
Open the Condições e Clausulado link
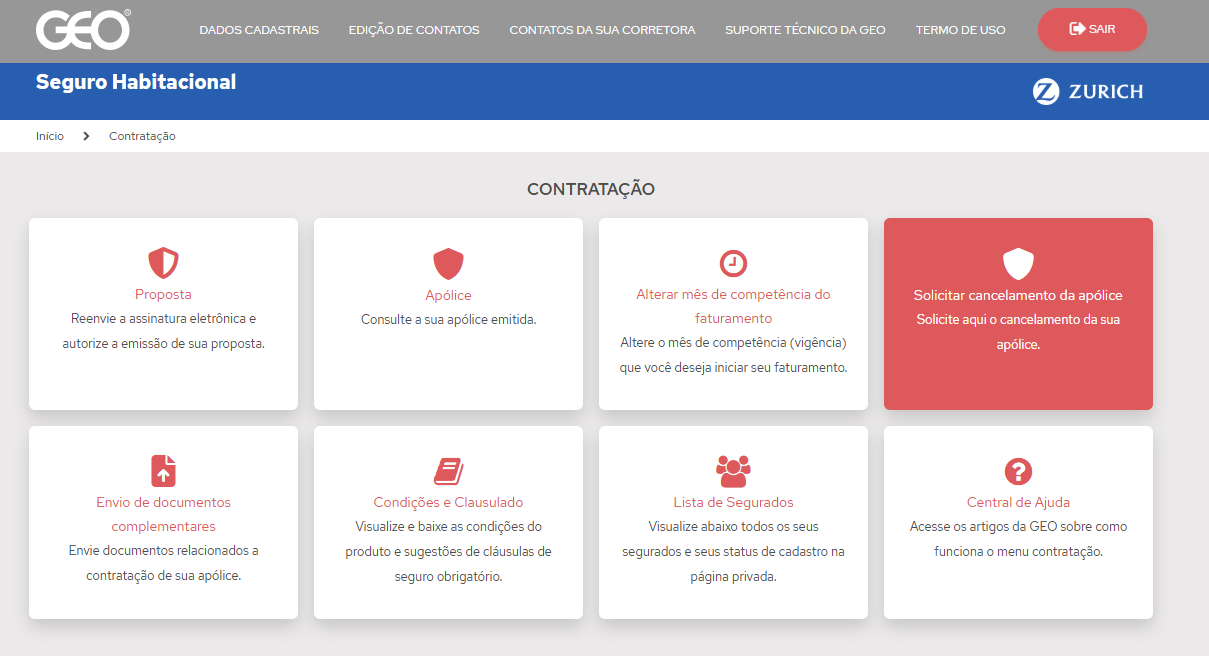tap(448, 502)
